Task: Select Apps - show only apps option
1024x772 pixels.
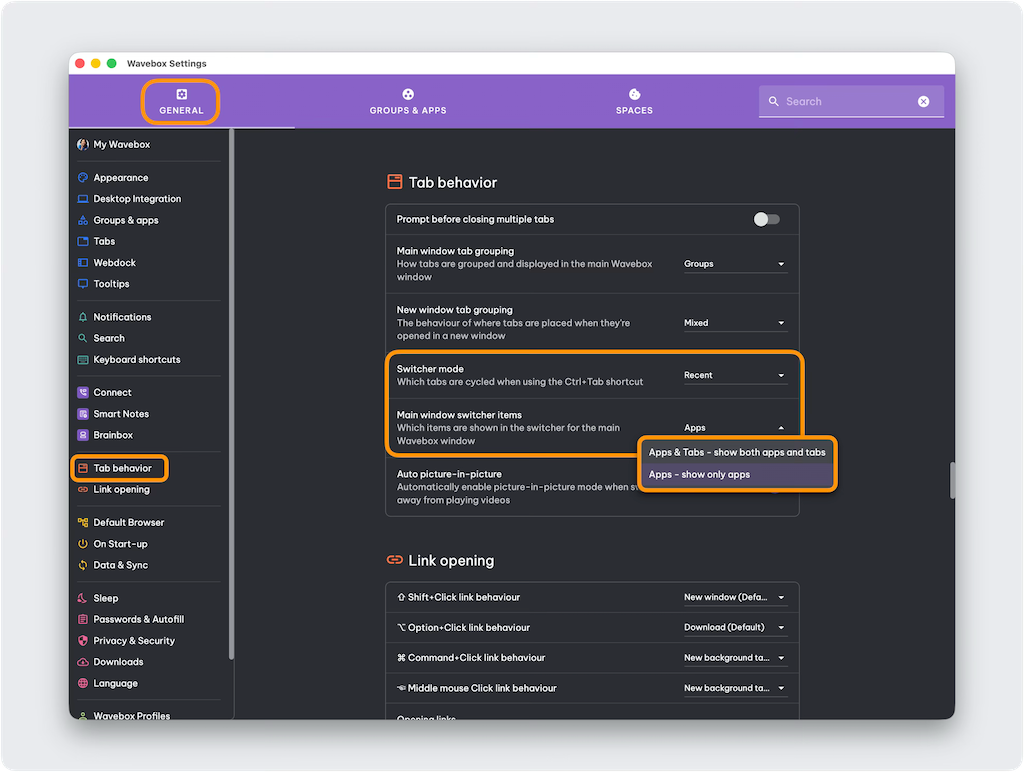Action: click(737, 475)
